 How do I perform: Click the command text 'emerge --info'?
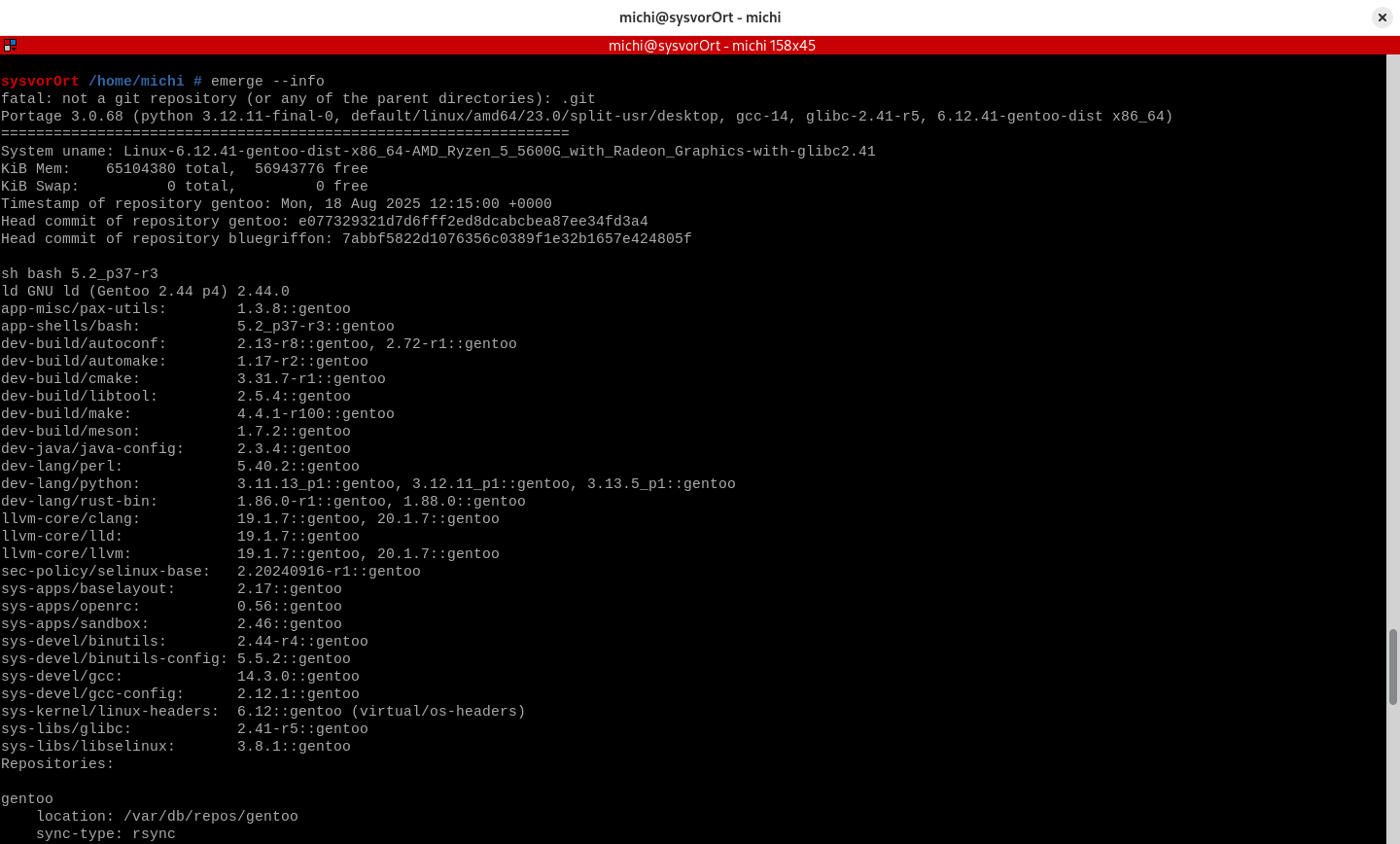click(267, 82)
